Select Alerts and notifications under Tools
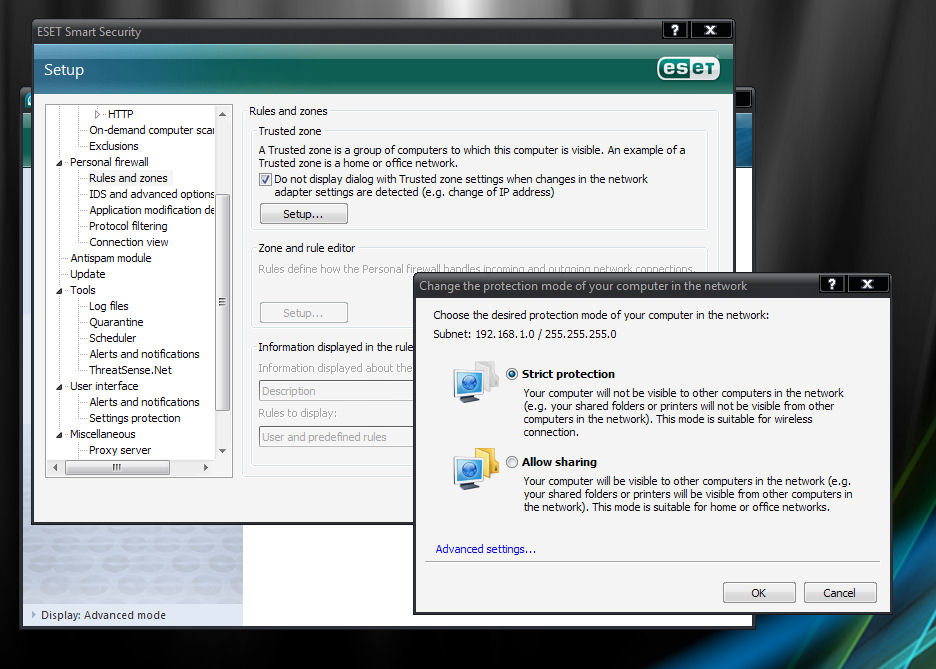936x669 pixels. pos(144,354)
